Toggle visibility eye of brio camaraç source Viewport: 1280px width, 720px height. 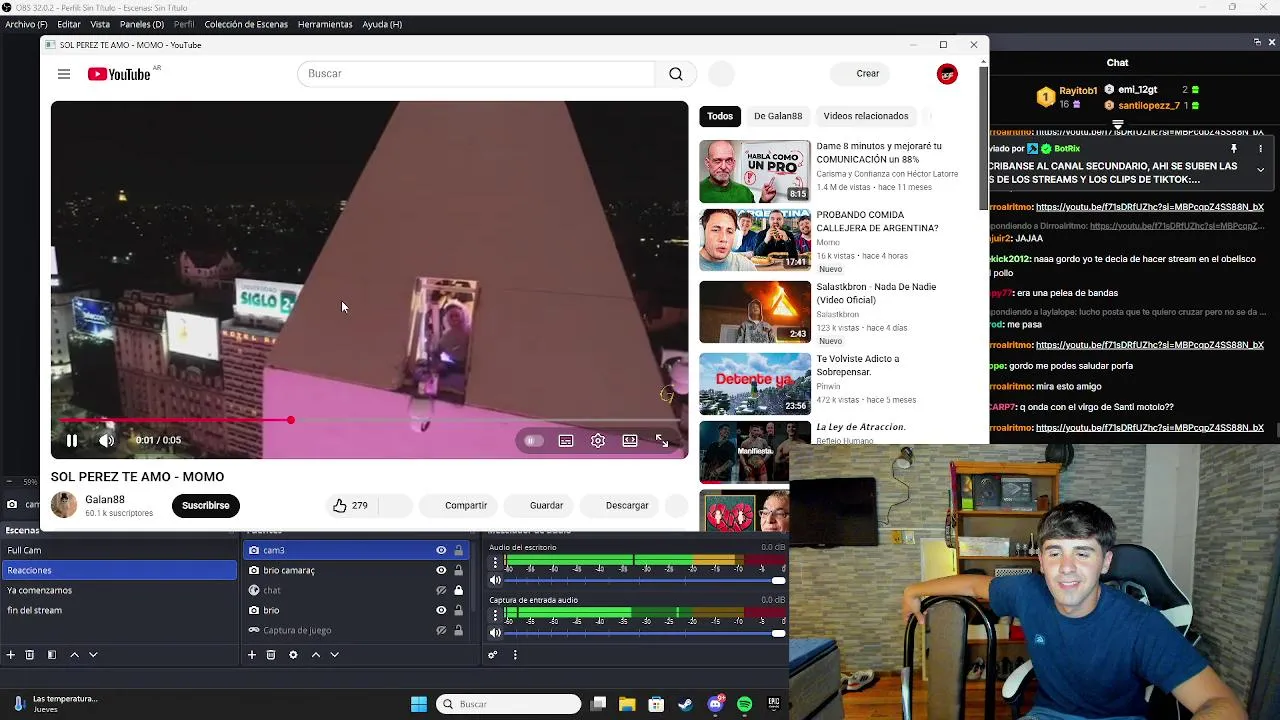point(441,570)
